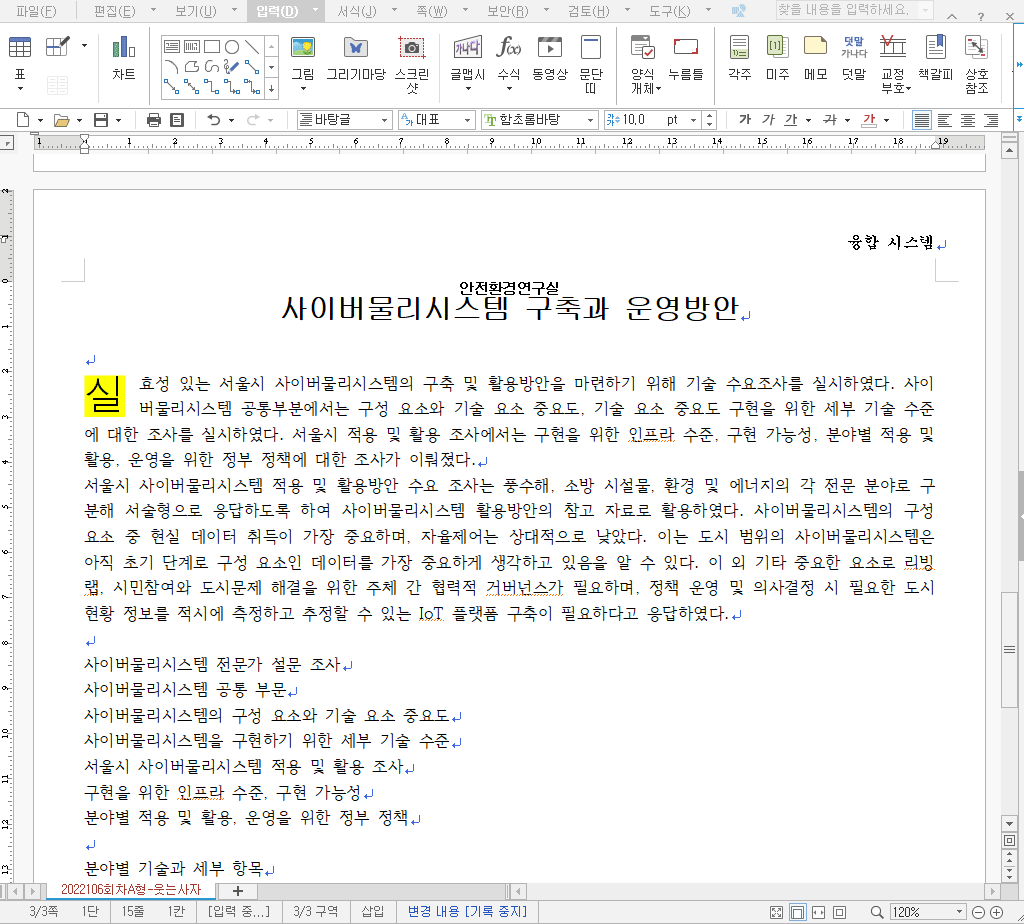Open the 120% zoom level dropdown
This screenshot has height=924, width=1024.
click(x=960, y=912)
